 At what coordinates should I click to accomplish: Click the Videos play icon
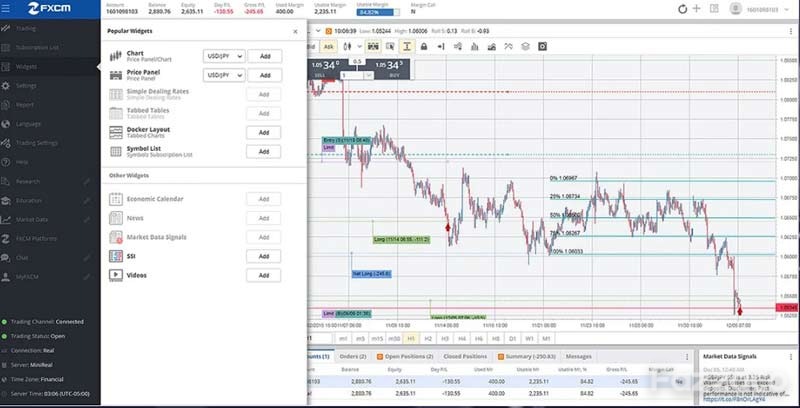[x=116, y=275]
